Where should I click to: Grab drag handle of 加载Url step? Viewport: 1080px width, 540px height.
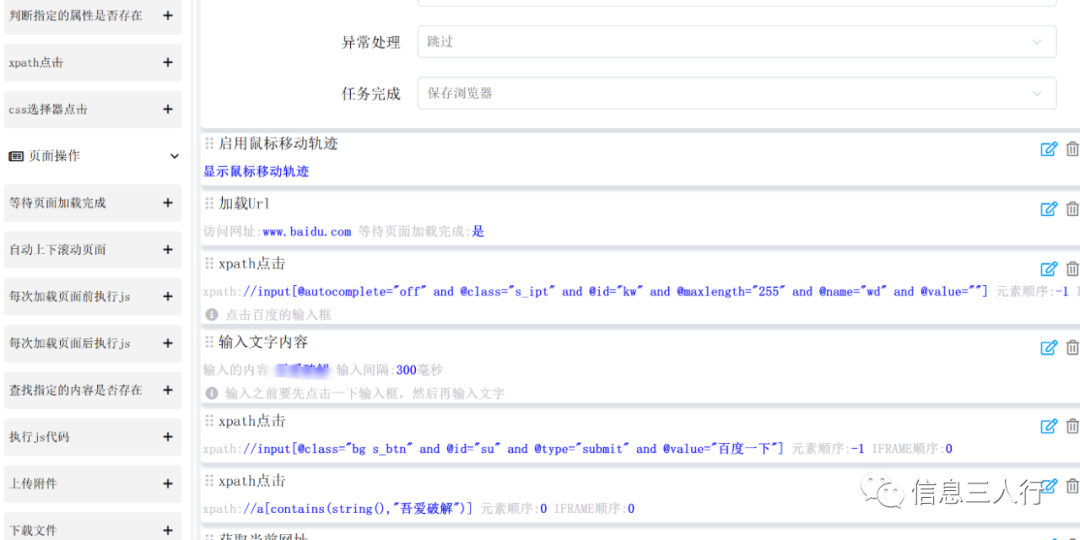click(209, 204)
